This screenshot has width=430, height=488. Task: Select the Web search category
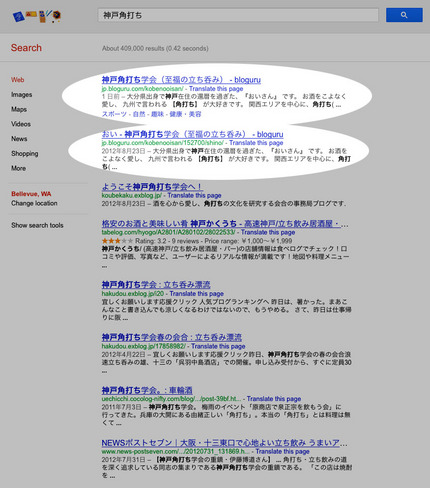tap(18, 80)
